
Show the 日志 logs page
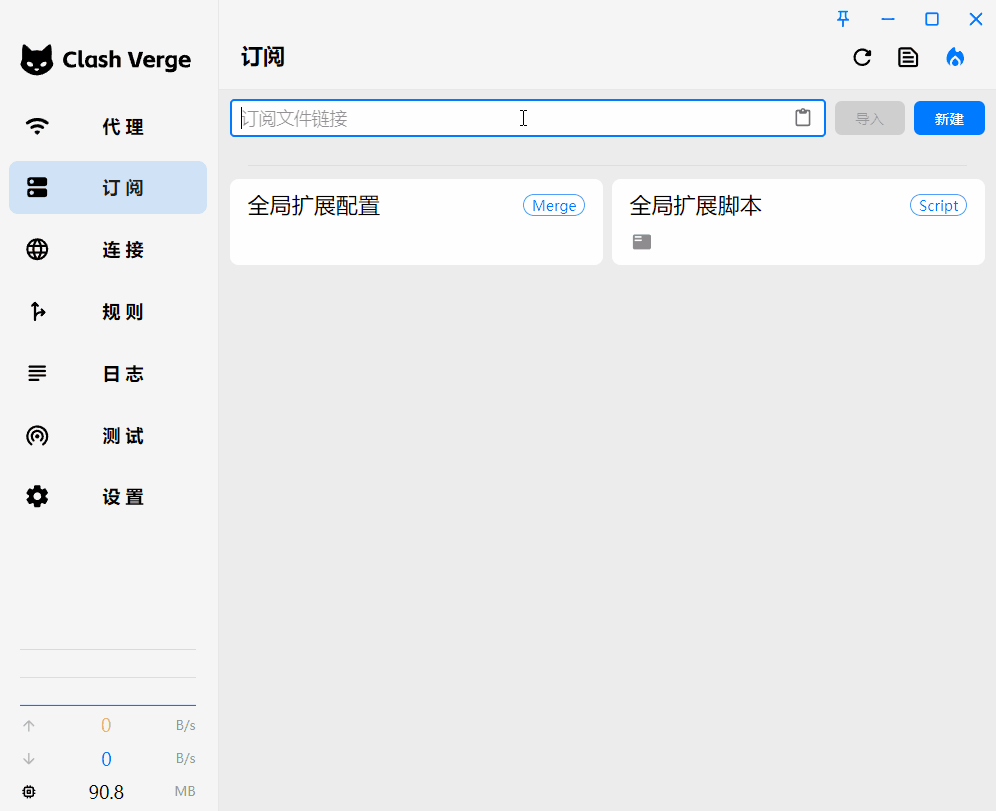108,373
